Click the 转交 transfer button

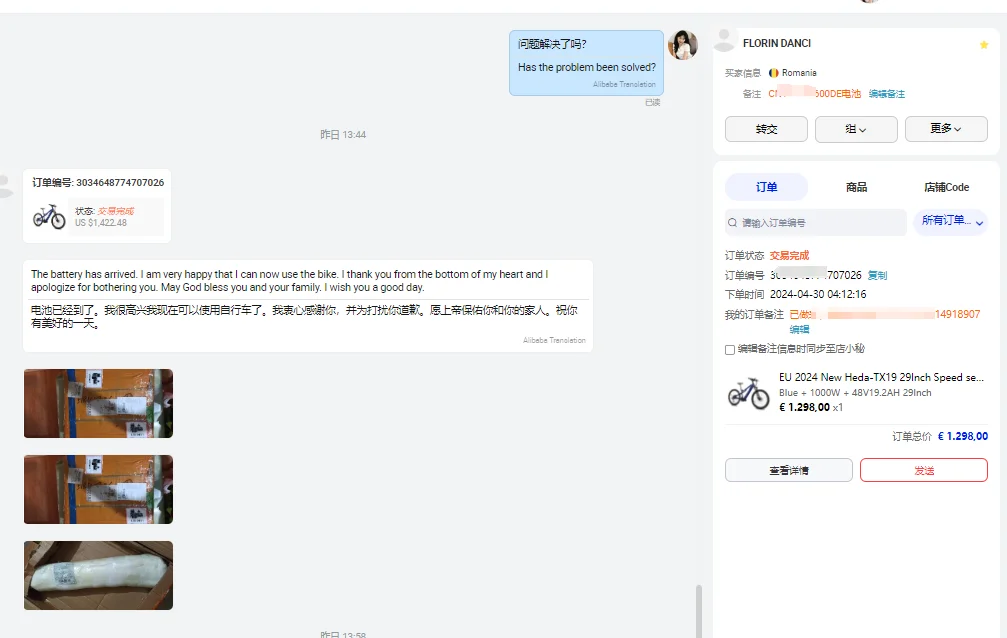766,129
